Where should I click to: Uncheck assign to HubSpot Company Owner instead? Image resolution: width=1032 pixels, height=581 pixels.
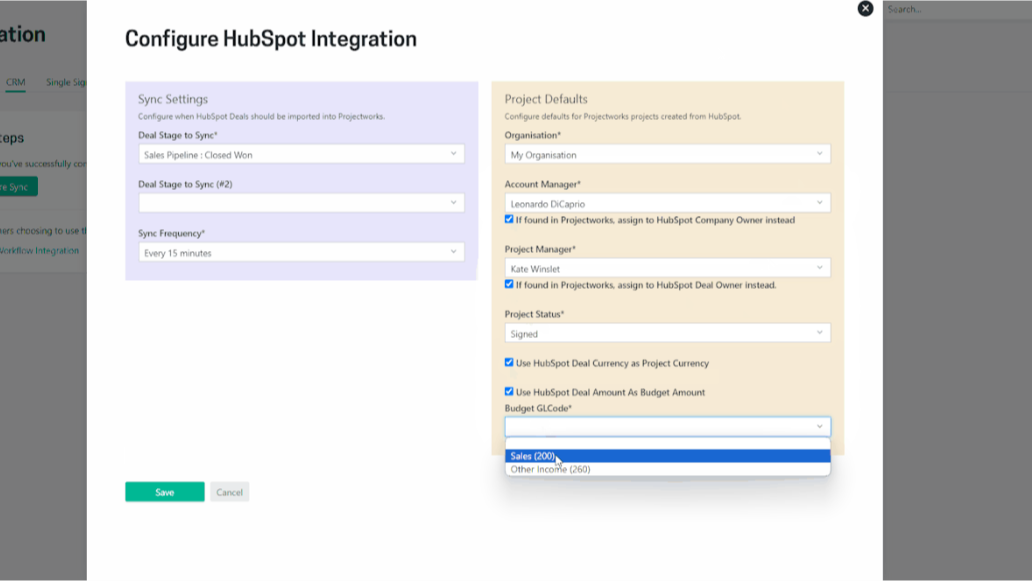tap(509, 220)
